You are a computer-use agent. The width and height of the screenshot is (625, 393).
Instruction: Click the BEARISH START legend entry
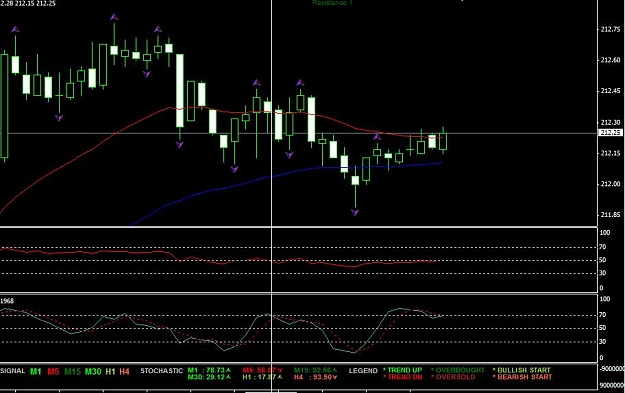click(x=523, y=377)
